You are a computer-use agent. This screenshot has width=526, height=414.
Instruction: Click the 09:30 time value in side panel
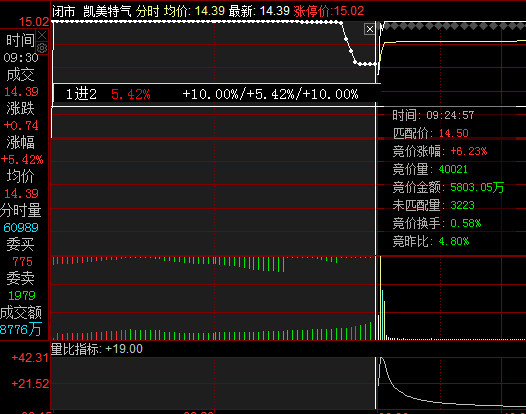[x=21, y=58]
